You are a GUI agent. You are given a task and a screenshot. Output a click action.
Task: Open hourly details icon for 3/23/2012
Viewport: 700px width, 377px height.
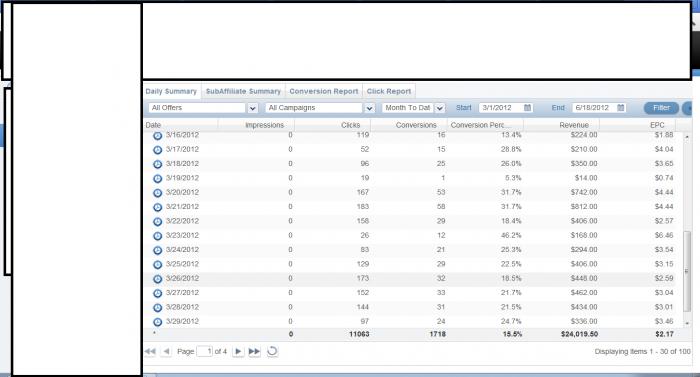pyautogui.click(x=158, y=235)
